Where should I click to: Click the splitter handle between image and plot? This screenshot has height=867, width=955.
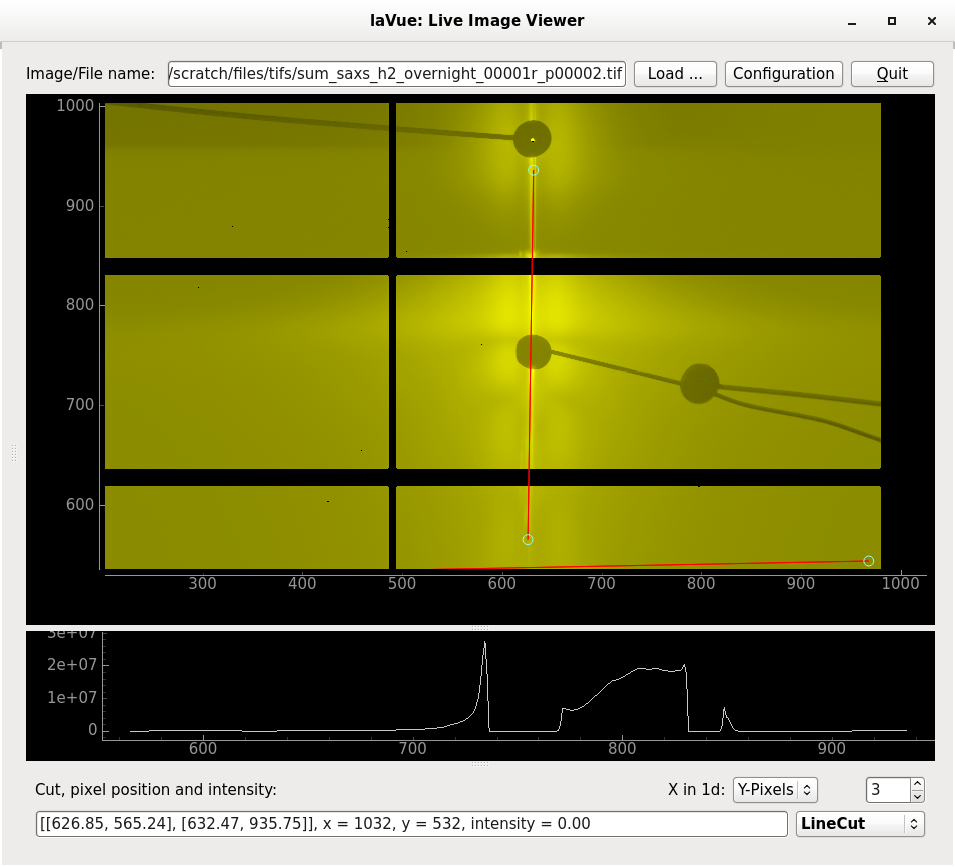(x=479, y=628)
